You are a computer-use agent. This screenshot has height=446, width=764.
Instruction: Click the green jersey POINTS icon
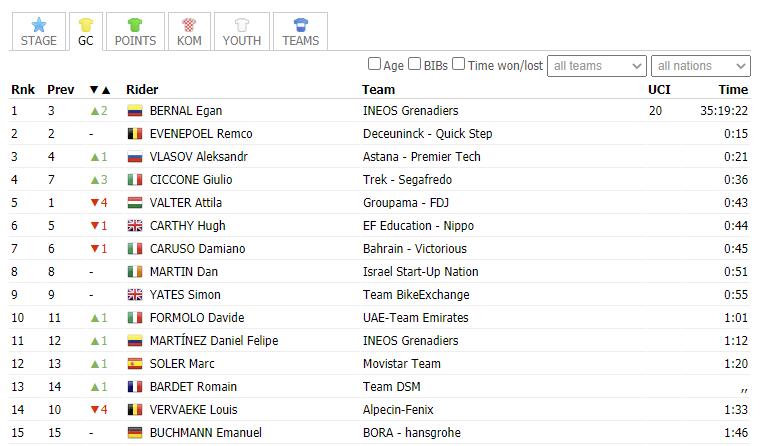135,24
